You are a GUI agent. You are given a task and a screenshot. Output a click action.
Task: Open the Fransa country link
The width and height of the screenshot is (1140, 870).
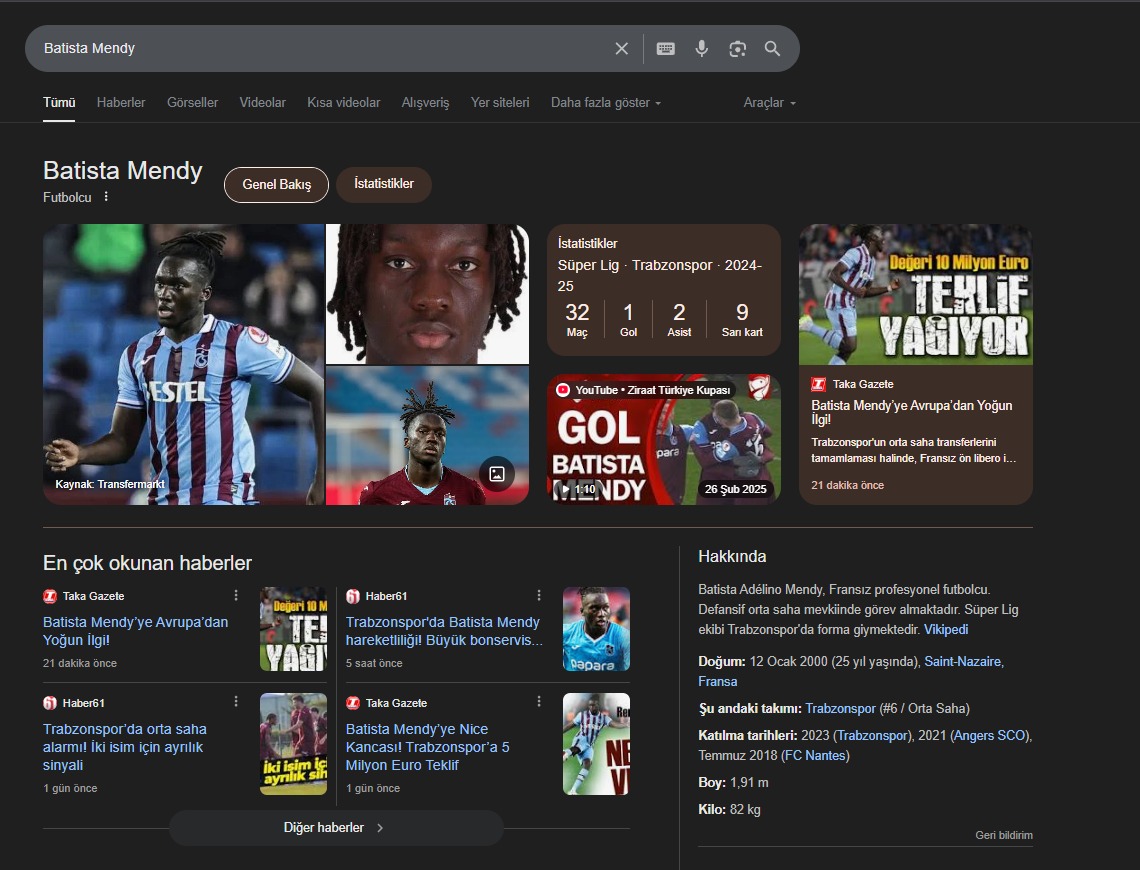point(718,682)
